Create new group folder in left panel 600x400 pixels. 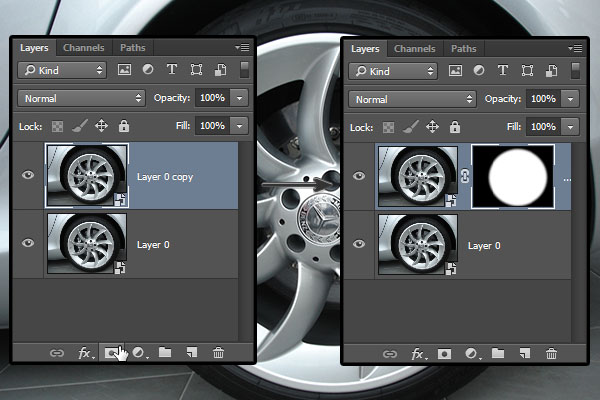pyautogui.click(x=165, y=352)
